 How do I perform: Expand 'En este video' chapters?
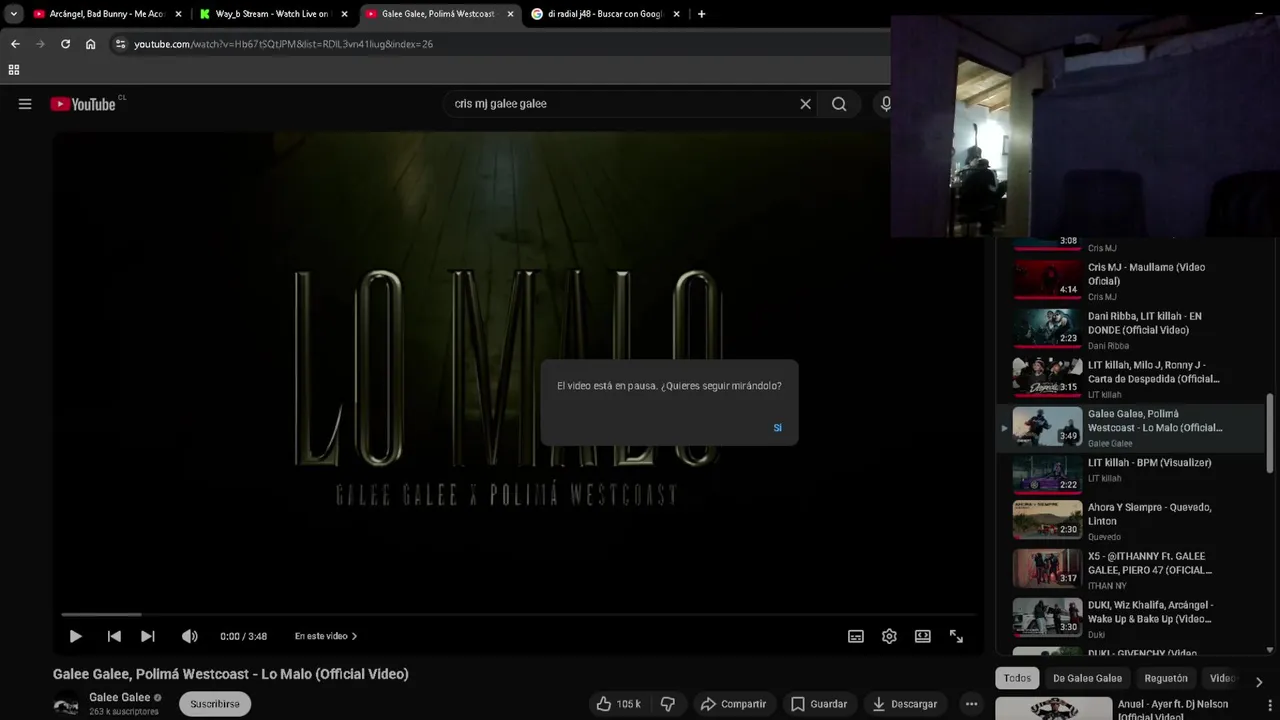coord(326,636)
